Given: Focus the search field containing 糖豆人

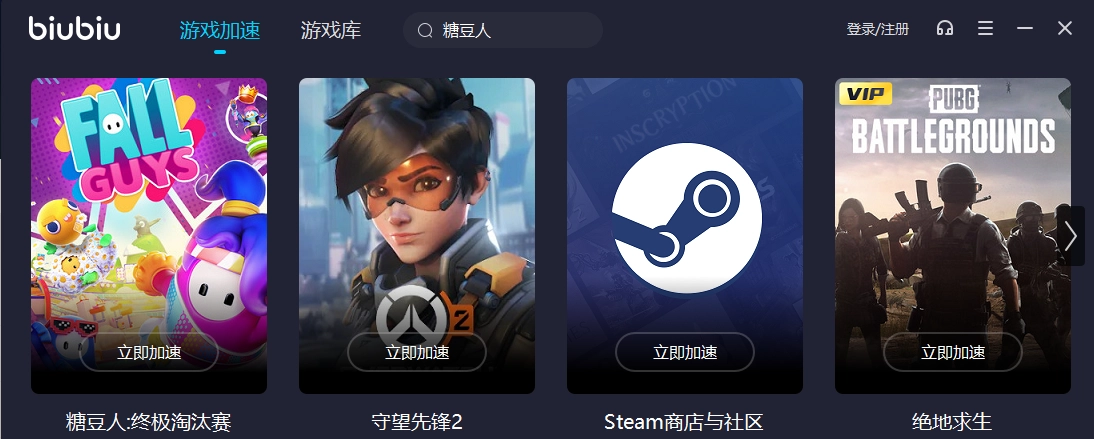Looking at the screenshot, I should (503, 30).
